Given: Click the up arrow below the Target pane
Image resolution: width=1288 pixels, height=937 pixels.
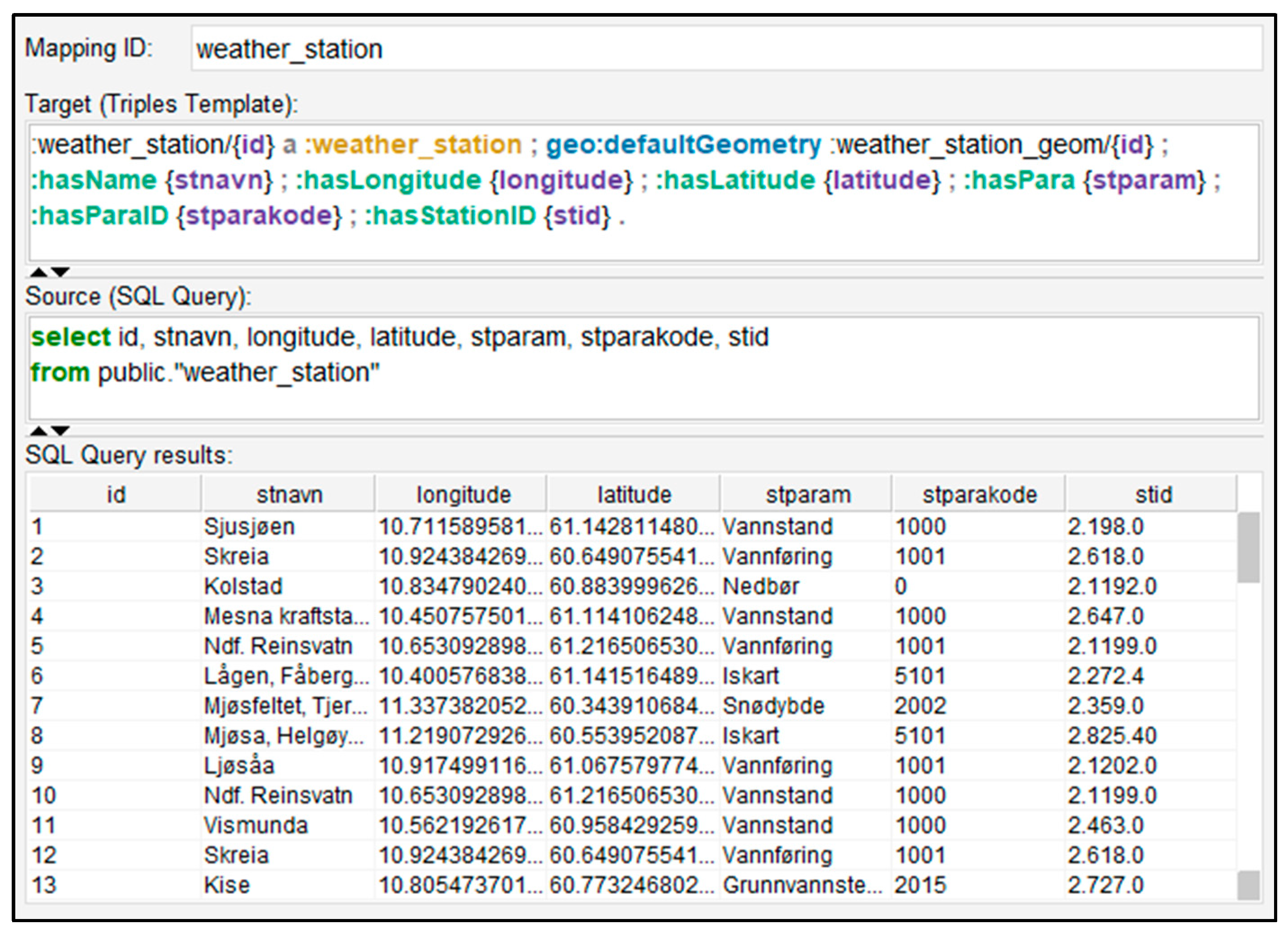Looking at the screenshot, I should (39, 272).
